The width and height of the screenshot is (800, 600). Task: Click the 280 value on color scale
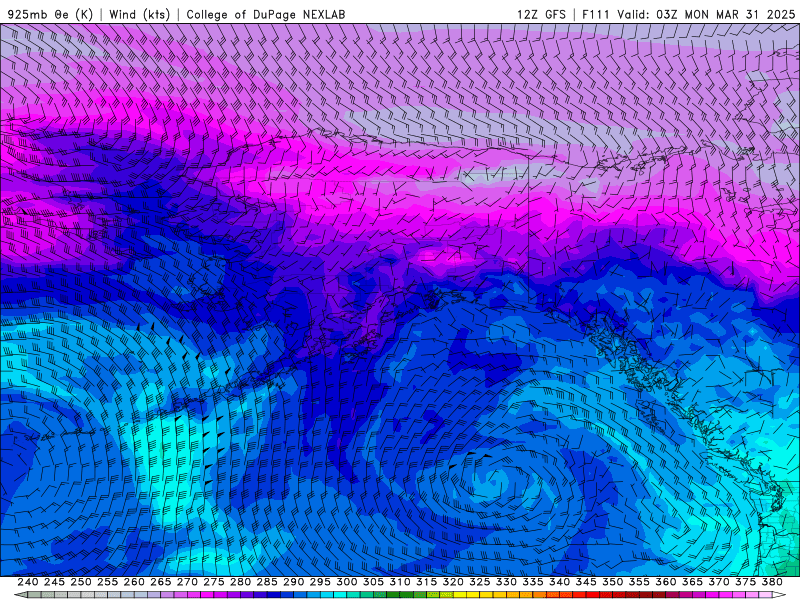[240, 582]
